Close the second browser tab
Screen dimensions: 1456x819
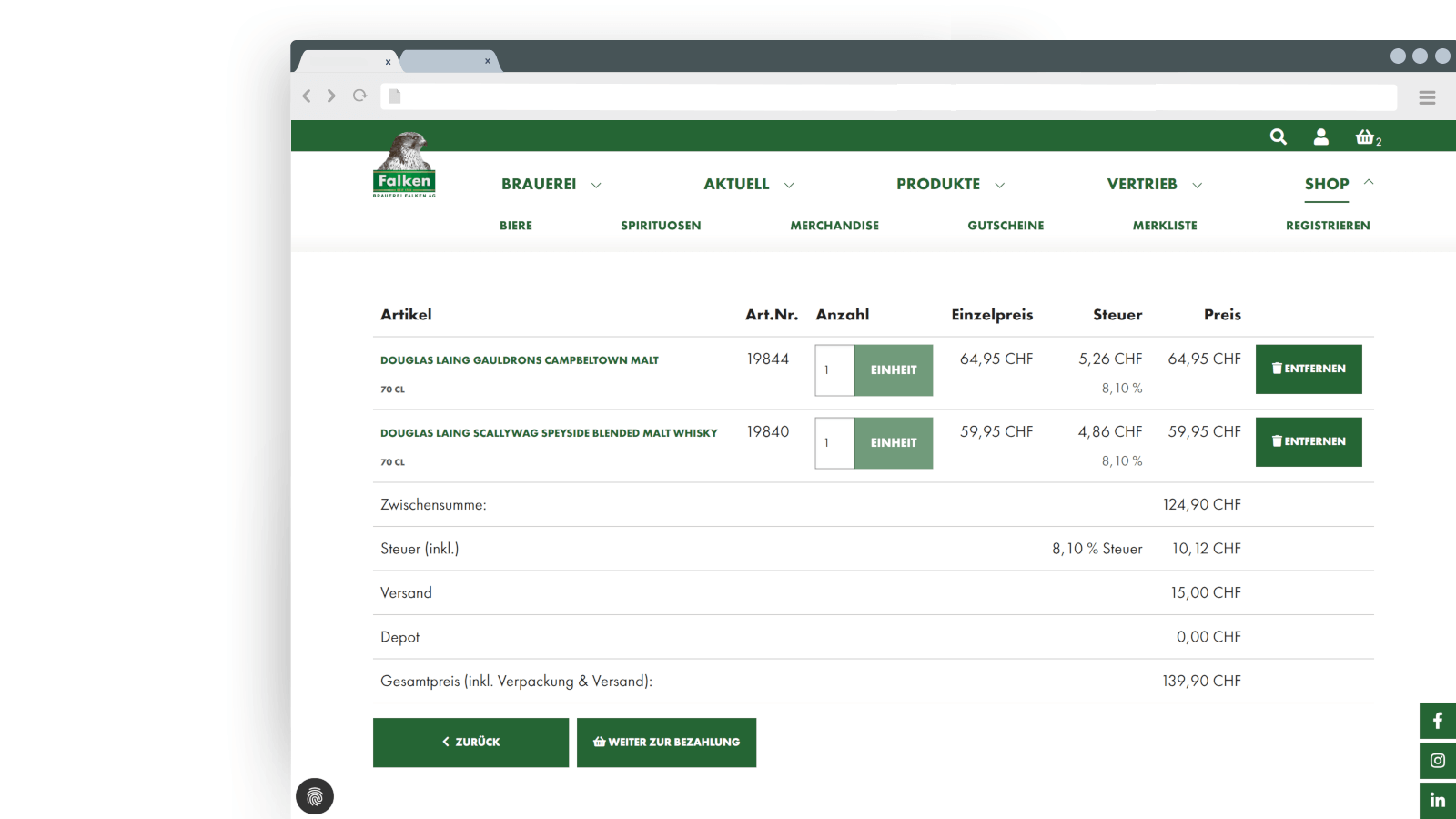(488, 61)
